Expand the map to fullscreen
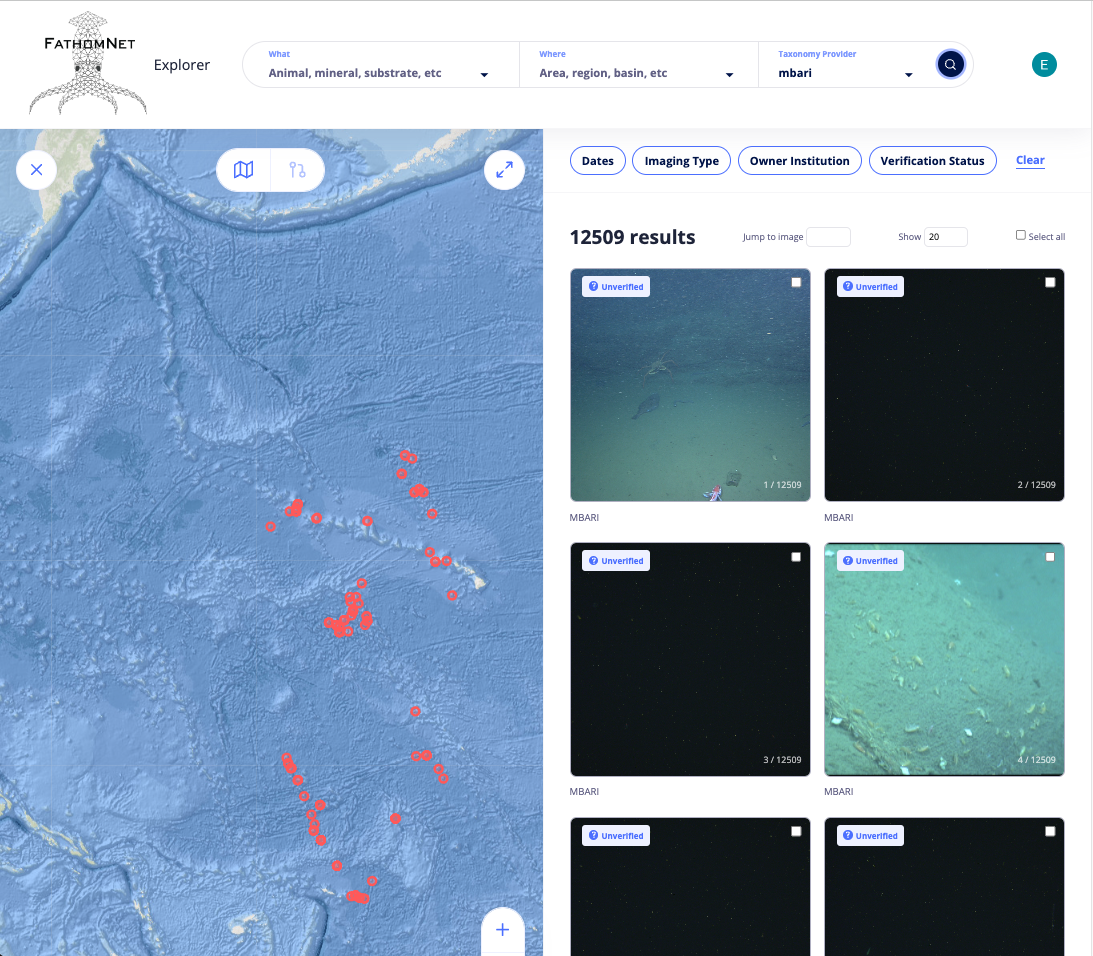Viewport: 1093px width, 956px height. coord(505,170)
